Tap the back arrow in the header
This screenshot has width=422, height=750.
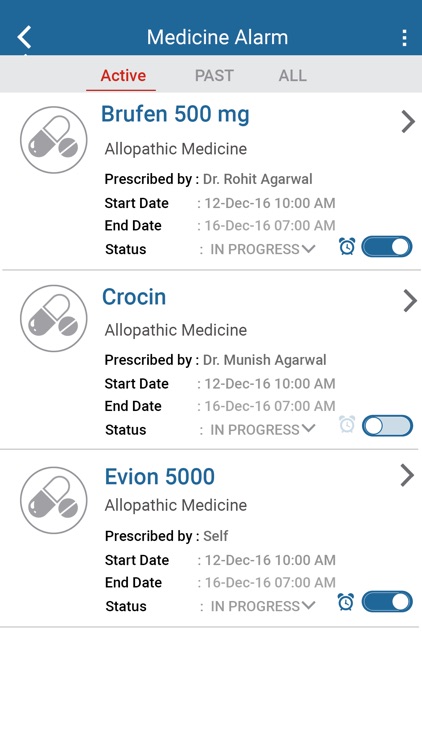(24, 37)
